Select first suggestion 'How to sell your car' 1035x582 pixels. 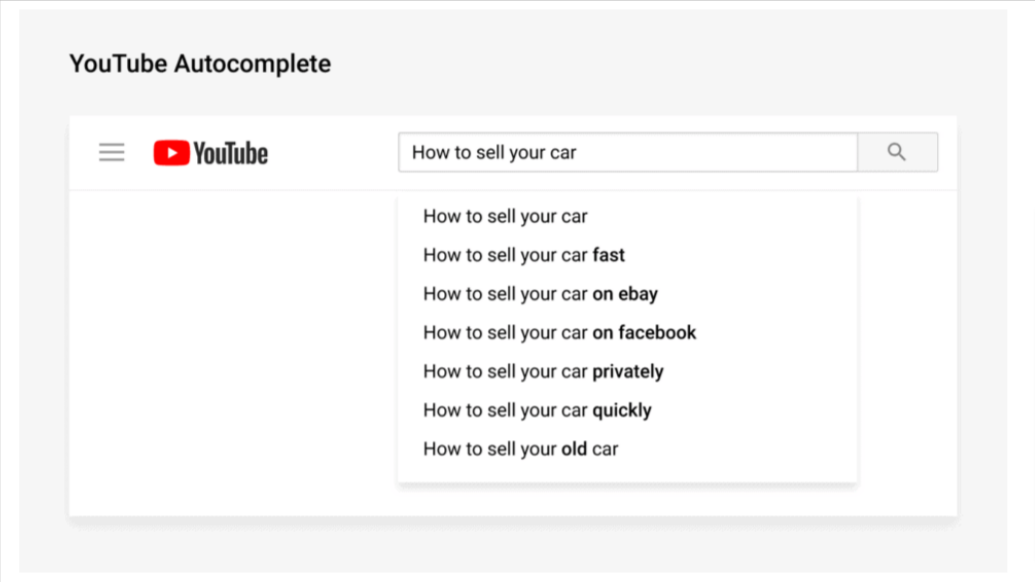[627, 216]
